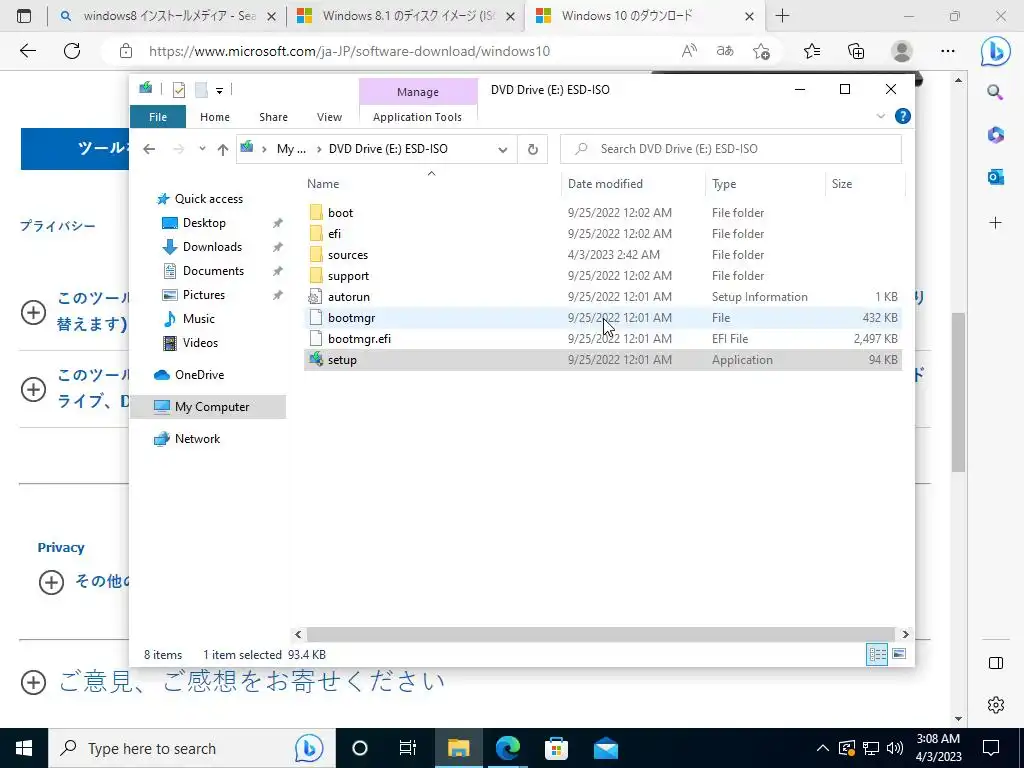Viewport: 1024px width, 768px height.
Task: Switch to the Home ribbon tab
Action: point(215,117)
